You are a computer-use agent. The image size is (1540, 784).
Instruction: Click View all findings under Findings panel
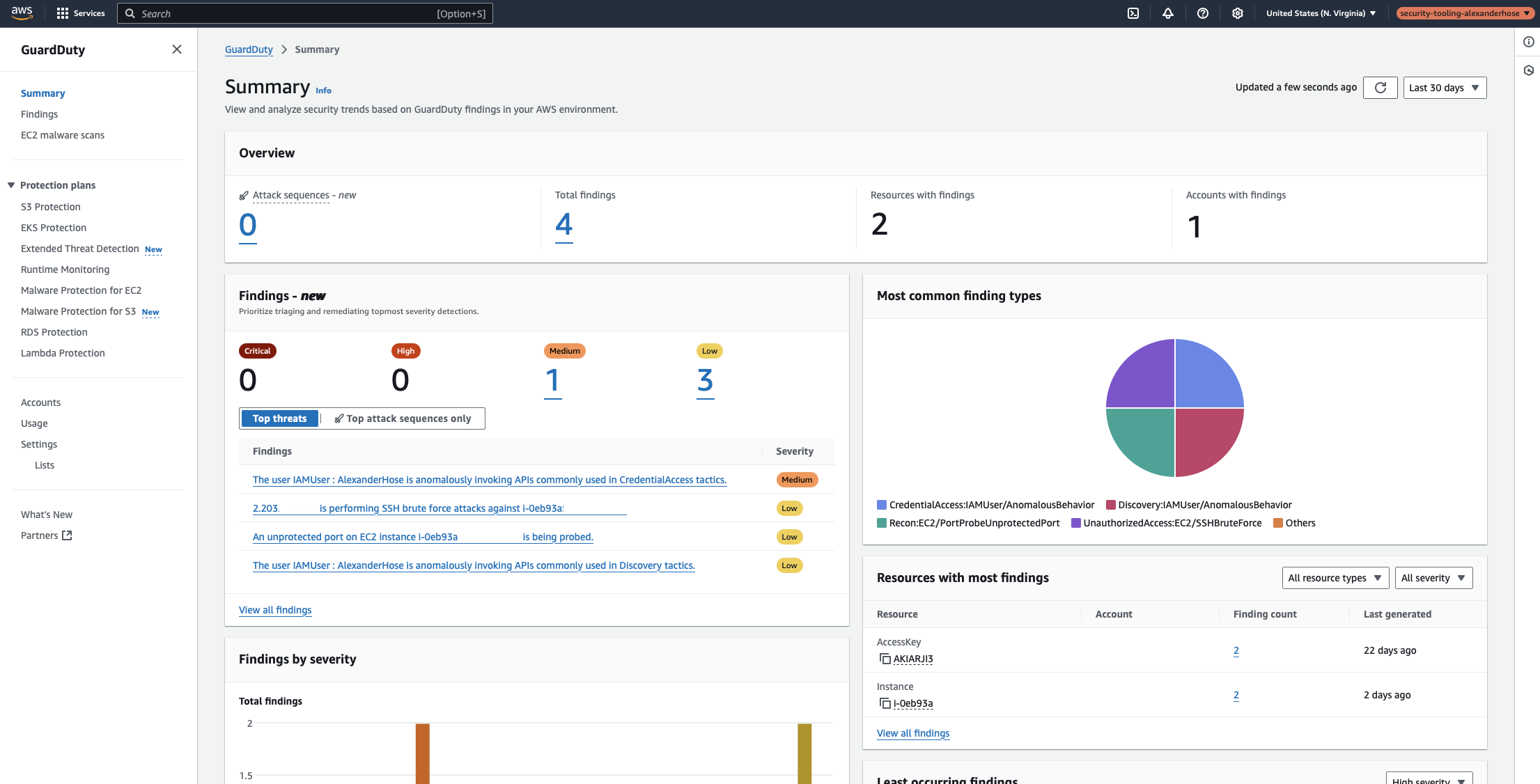point(275,610)
